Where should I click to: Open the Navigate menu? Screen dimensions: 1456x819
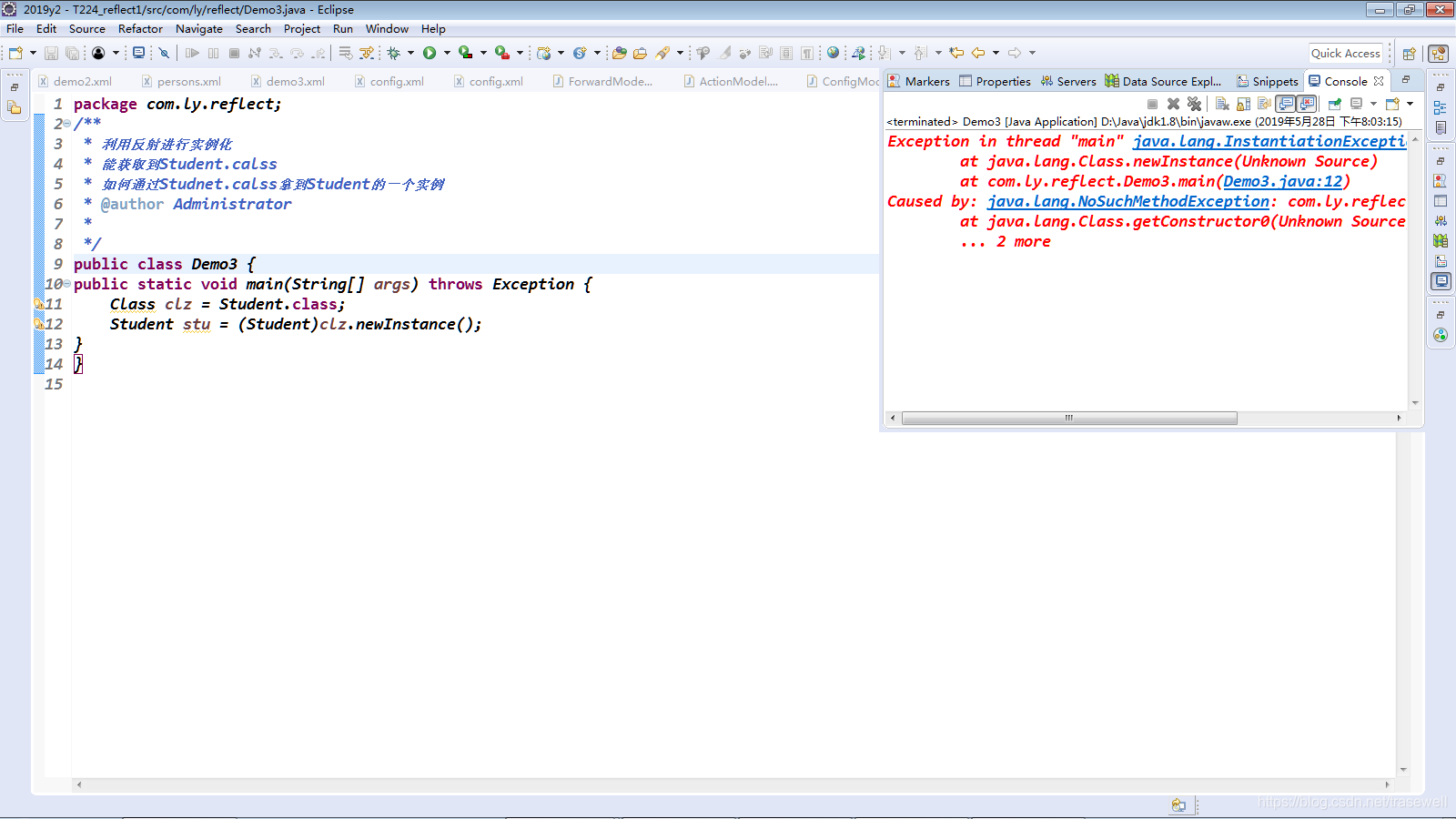pos(198,28)
